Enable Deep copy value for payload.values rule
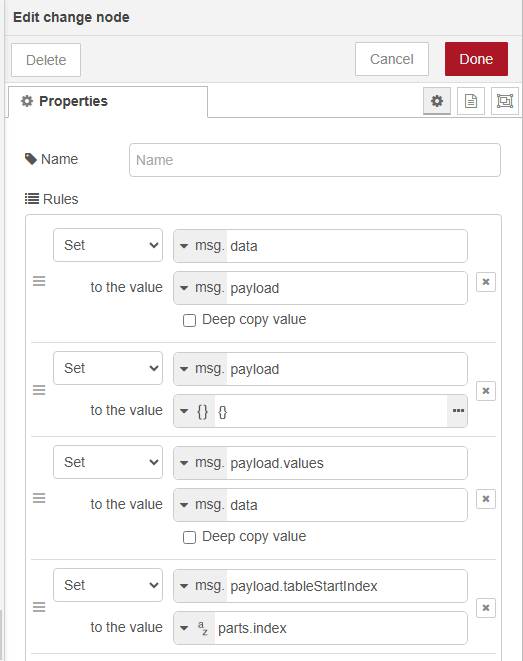The image size is (523, 661). [x=189, y=537]
